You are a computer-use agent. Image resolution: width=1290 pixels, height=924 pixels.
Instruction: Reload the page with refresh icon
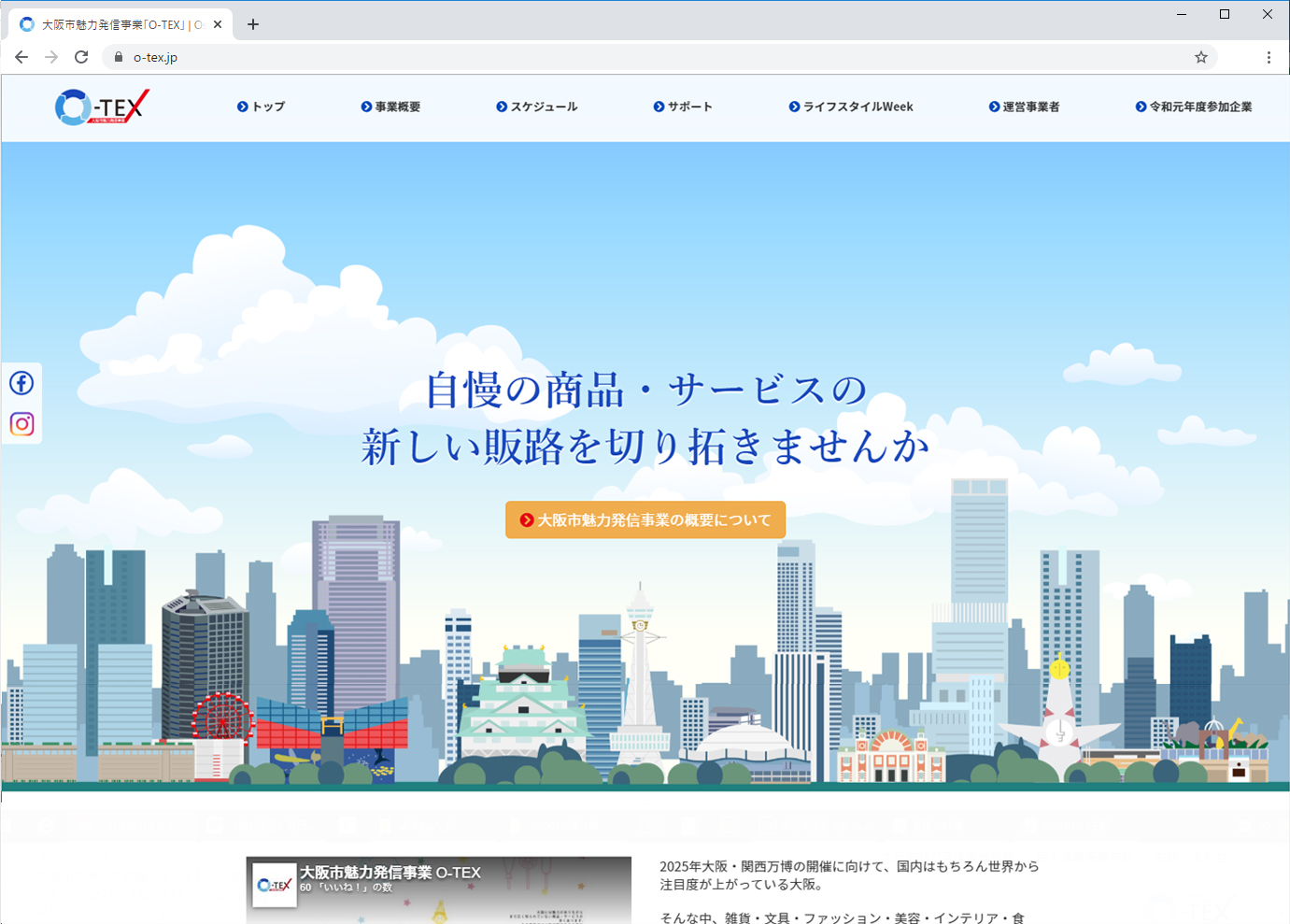point(81,57)
